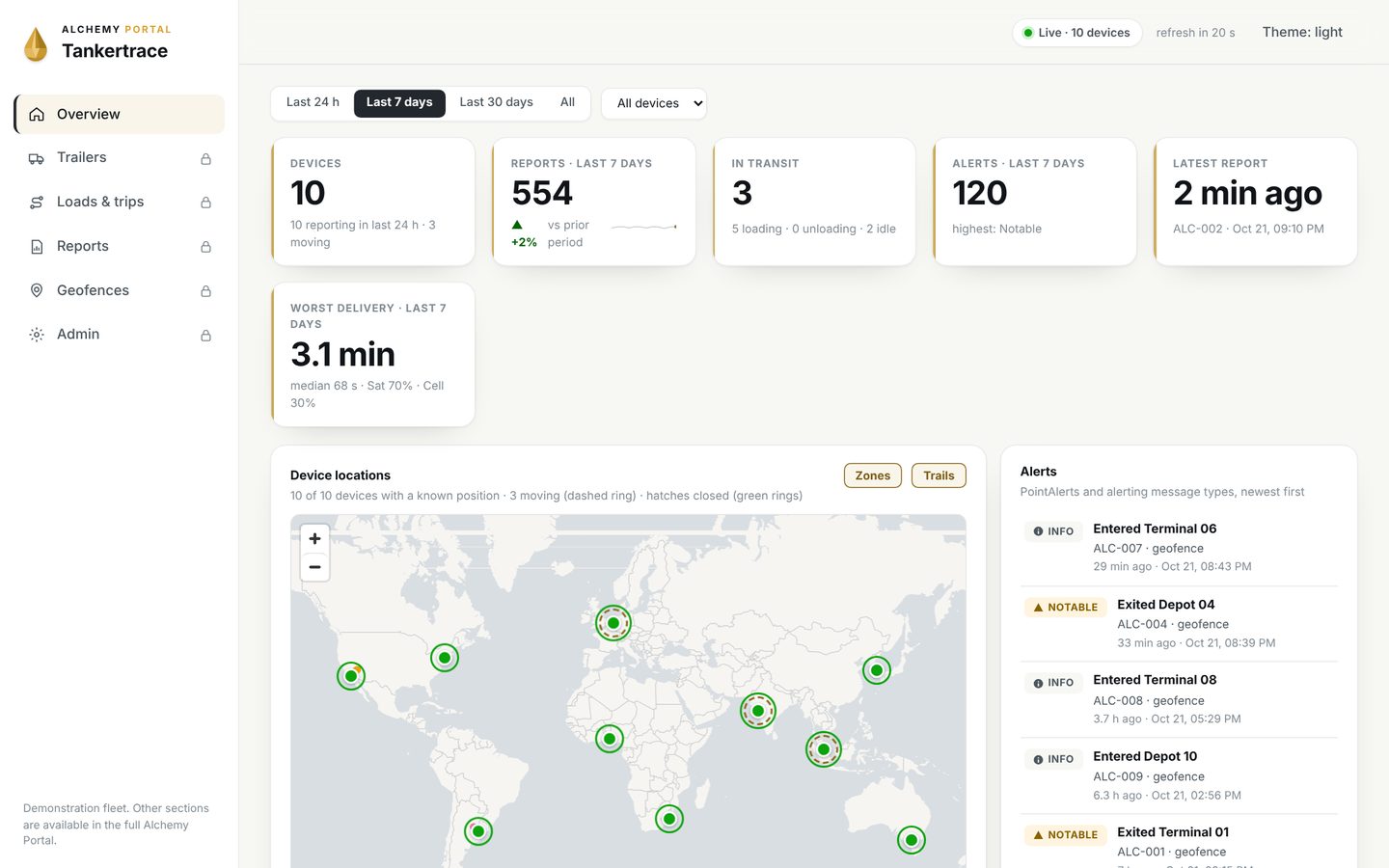Click the device marker over India
The width and height of the screenshot is (1389, 868).
point(758,711)
